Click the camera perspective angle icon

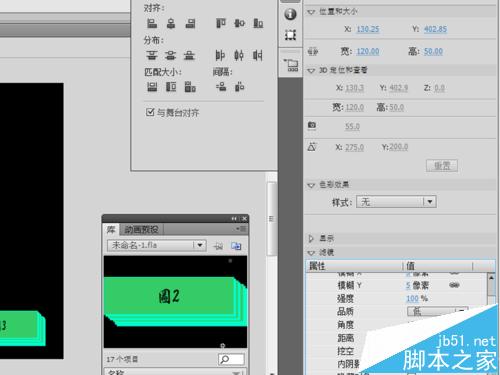(x=312, y=125)
